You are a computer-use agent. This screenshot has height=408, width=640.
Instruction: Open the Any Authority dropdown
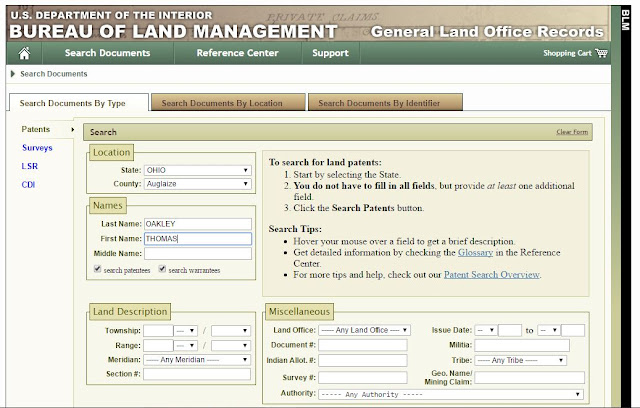[x=451, y=394]
